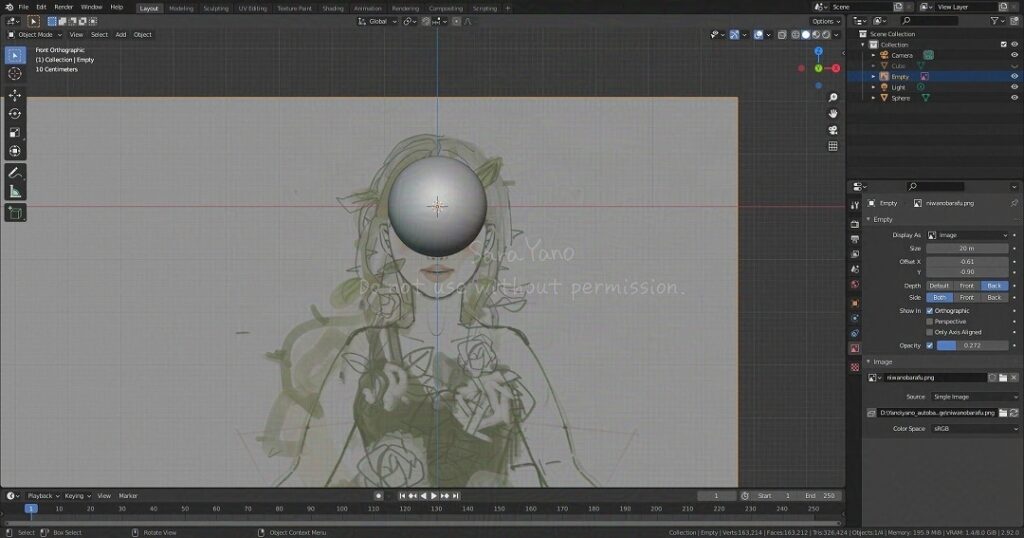The image size is (1024, 538).
Task: Open the Color Space sRGB dropdown
Action: [x=973, y=429]
